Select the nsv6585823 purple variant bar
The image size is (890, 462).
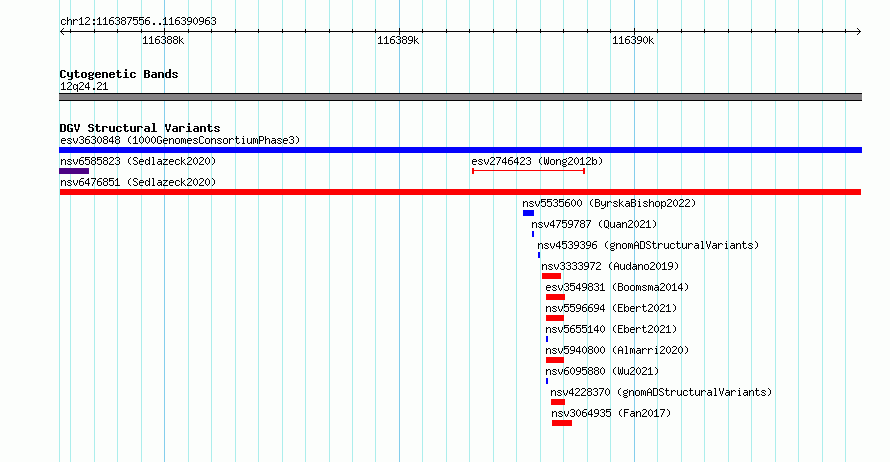[x=74, y=171]
